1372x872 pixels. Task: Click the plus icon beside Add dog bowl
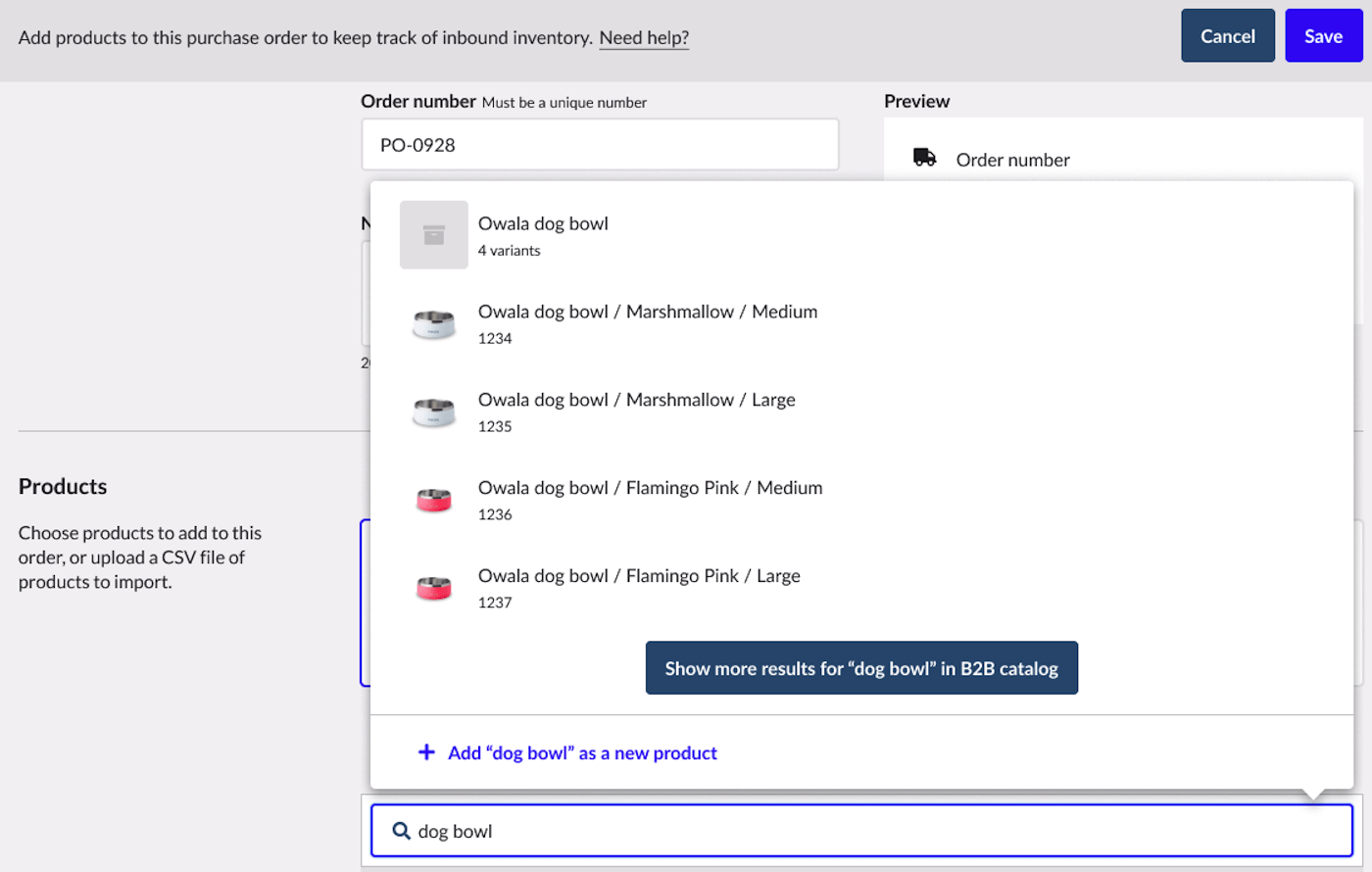(x=426, y=752)
